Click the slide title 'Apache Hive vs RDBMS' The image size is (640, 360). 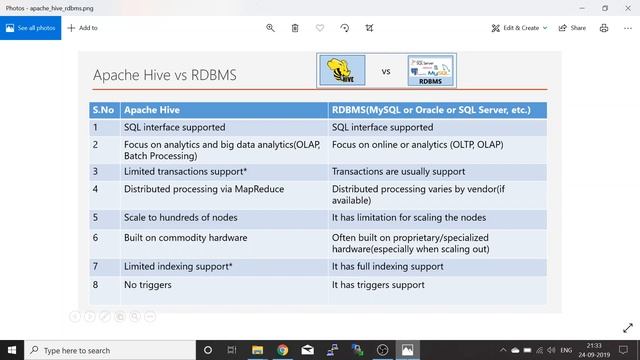pyautogui.click(x=164, y=75)
